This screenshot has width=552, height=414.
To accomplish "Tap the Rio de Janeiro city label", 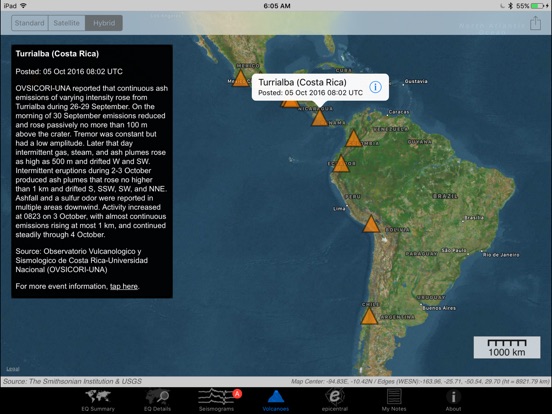I will (x=501, y=255).
